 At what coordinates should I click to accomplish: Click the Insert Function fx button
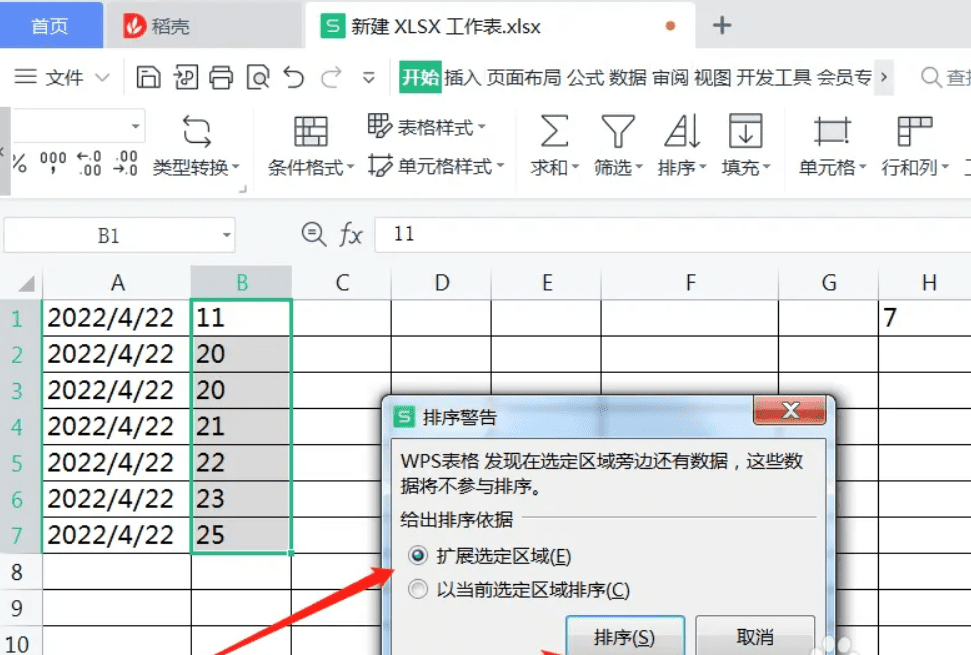[x=351, y=235]
